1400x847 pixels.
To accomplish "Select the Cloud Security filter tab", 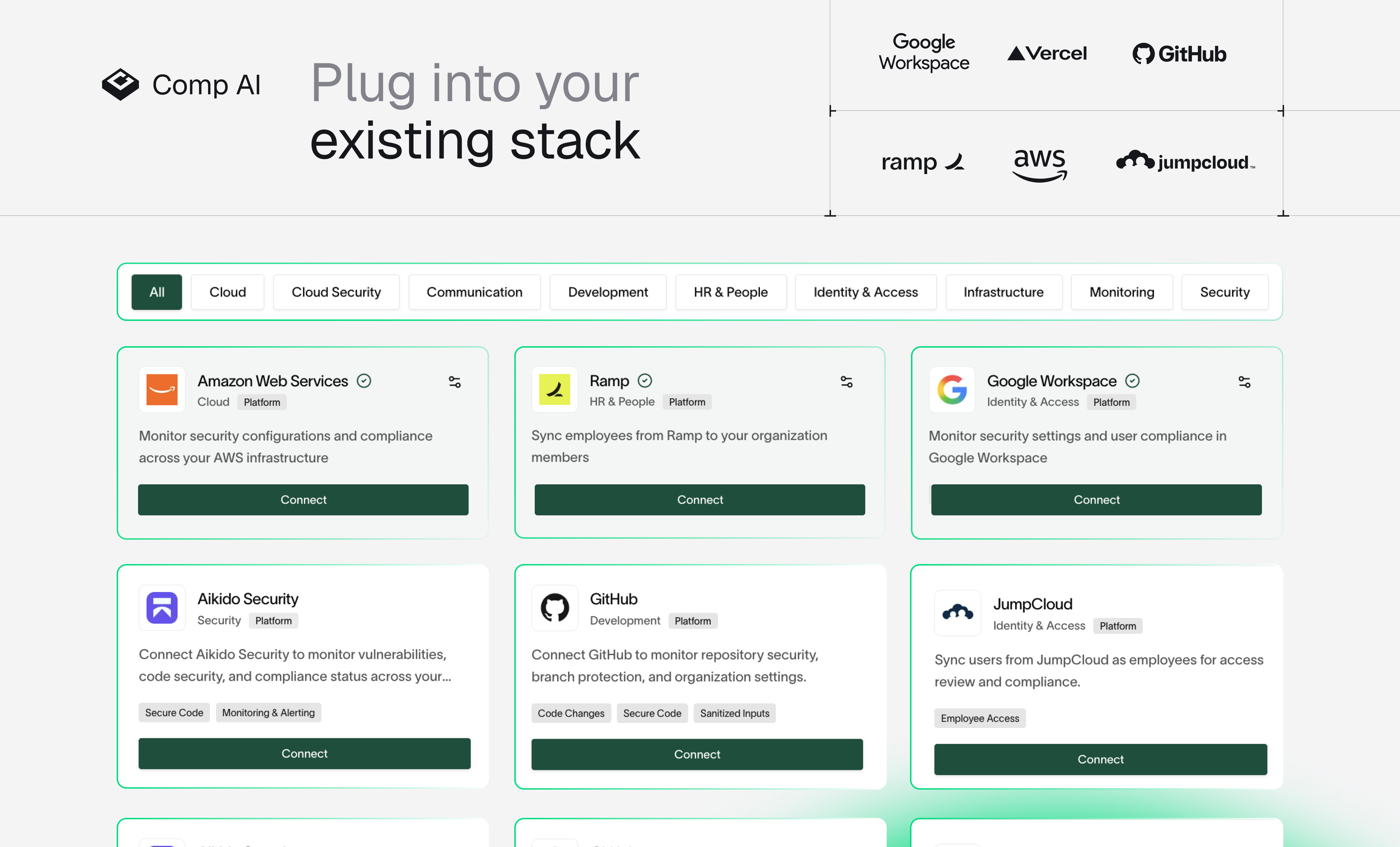I will coord(336,292).
